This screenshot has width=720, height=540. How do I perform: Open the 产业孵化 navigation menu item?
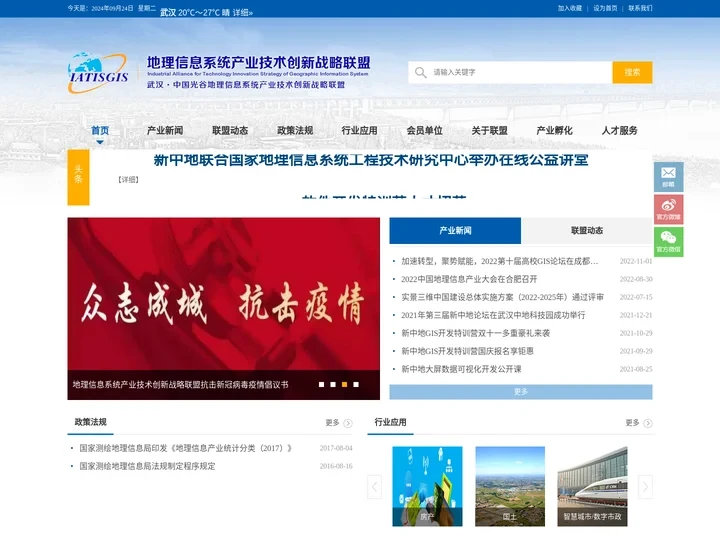pyautogui.click(x=555, y=130)
